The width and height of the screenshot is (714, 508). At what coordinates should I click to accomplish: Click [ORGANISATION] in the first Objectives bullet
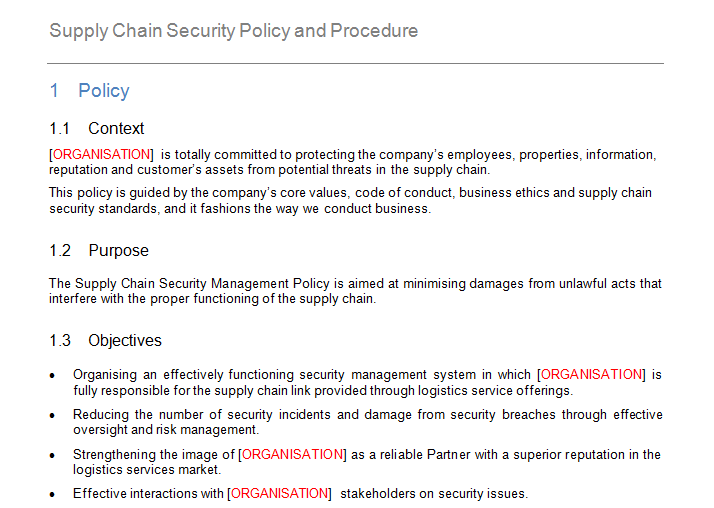click(x=592, y=374)
